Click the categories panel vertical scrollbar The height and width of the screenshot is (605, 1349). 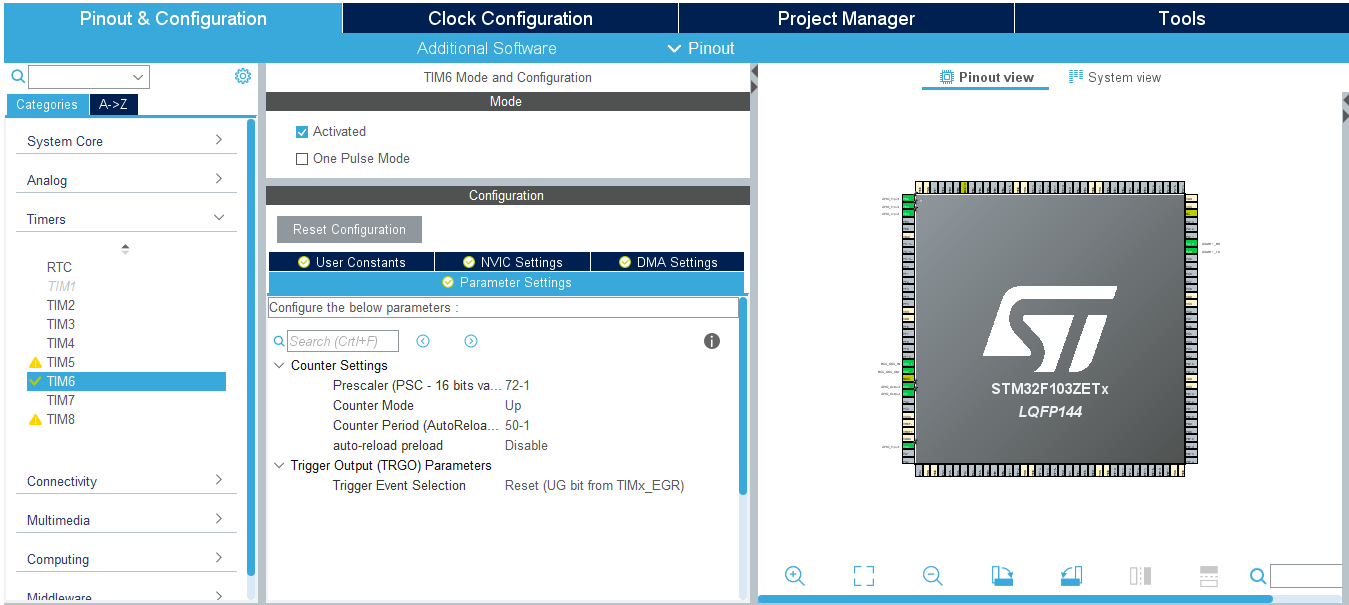250,347
